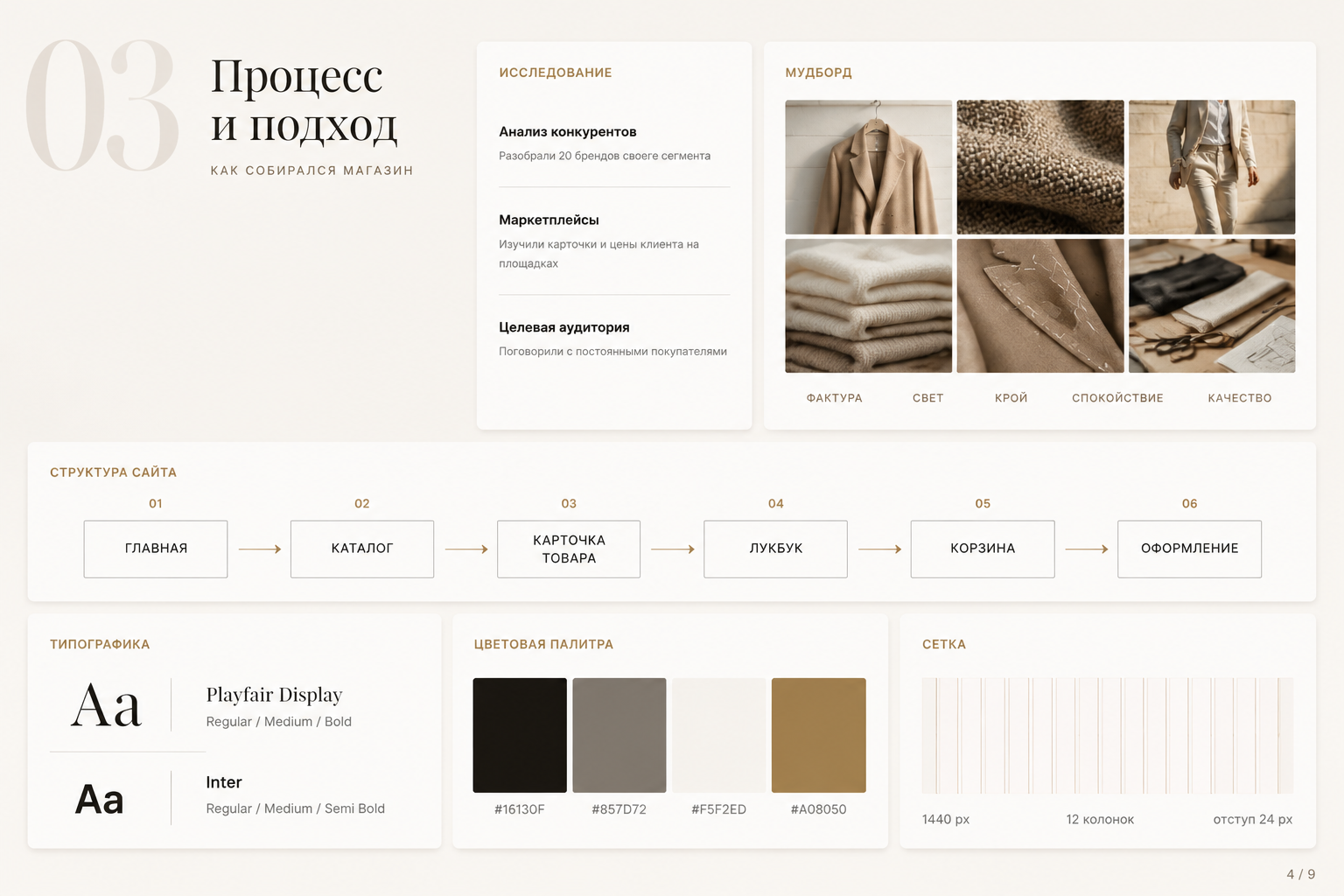Viewport: 1344px width, 896px height.
Task: Click step number 05
Action: pyautogui.click(x=983, y=504)
